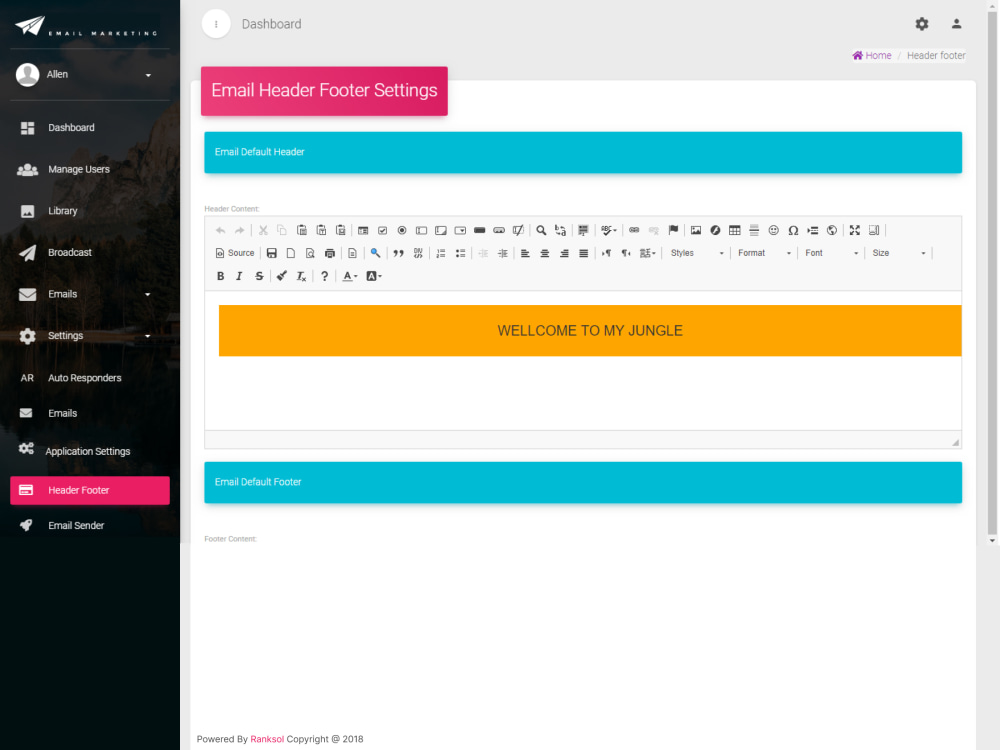Open the Replace tool
Viewport: 1000px width, 750px height.
tap(561, 230)
